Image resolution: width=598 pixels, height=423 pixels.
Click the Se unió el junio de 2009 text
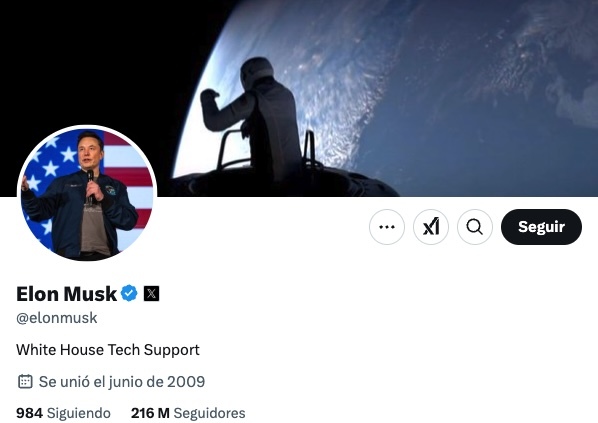122,381
